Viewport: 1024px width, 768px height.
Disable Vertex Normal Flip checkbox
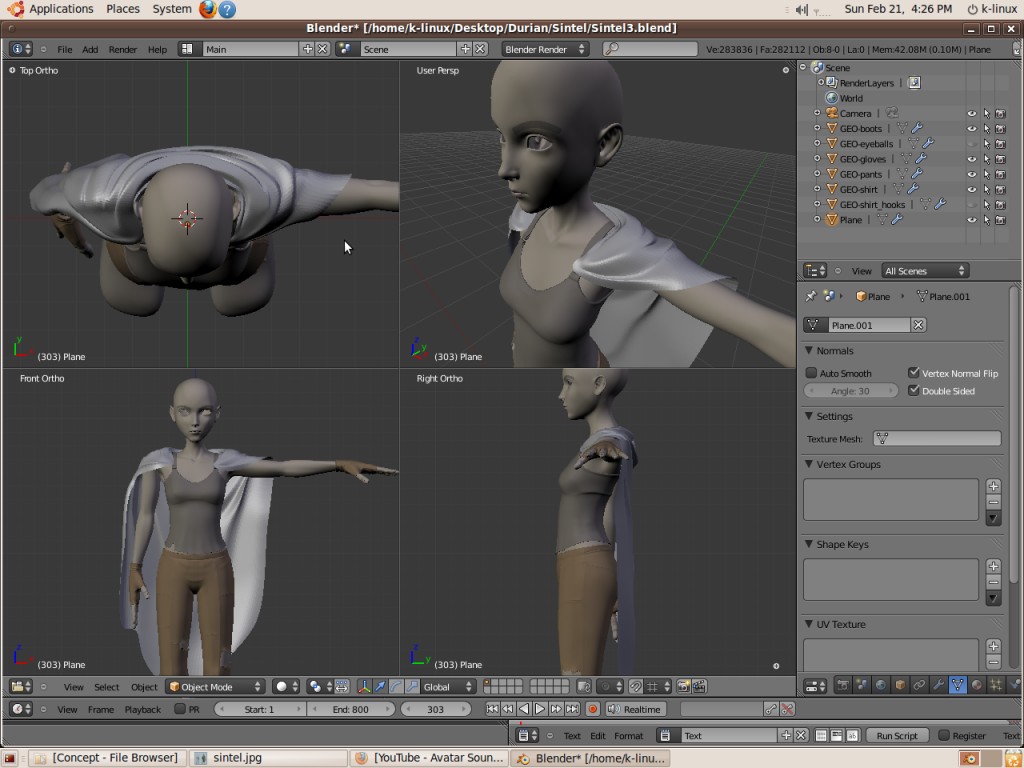(x=914, y=373)
